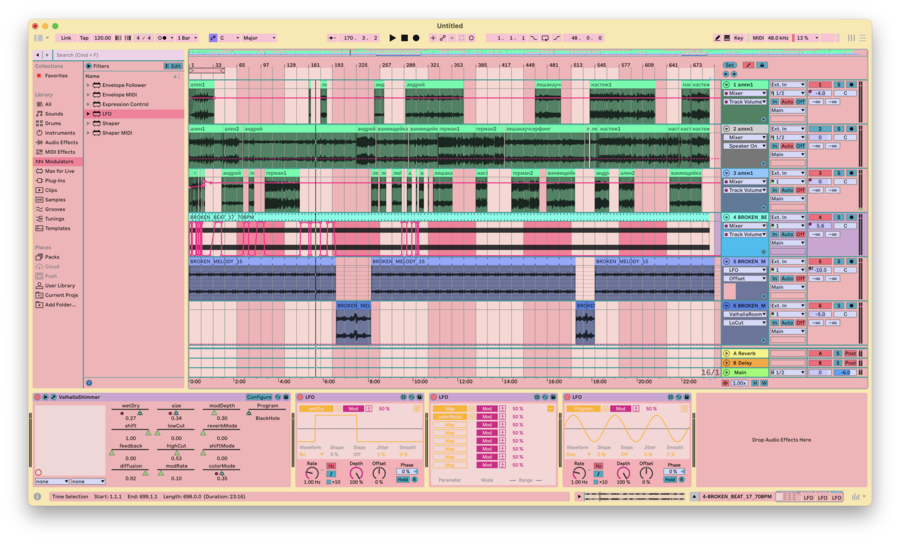Arm recording on track 3
Viewport: 900px width, 543px height.
pos(851,173)
